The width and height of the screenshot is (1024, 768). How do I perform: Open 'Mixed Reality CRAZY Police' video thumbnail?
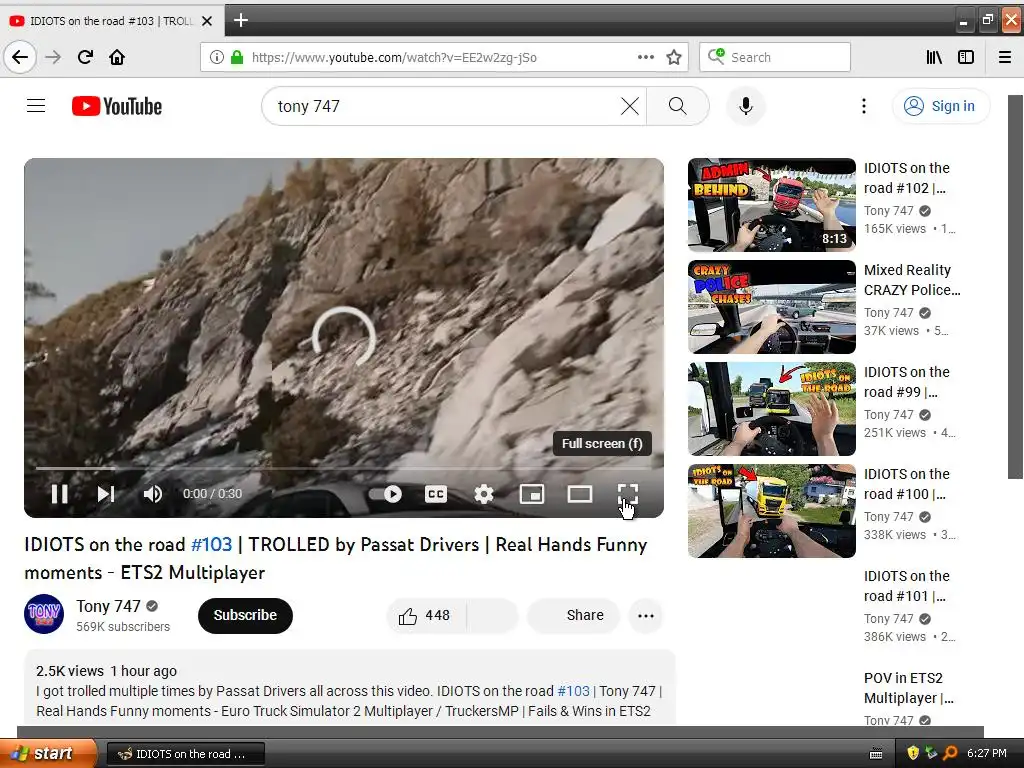tap(771, 306)
